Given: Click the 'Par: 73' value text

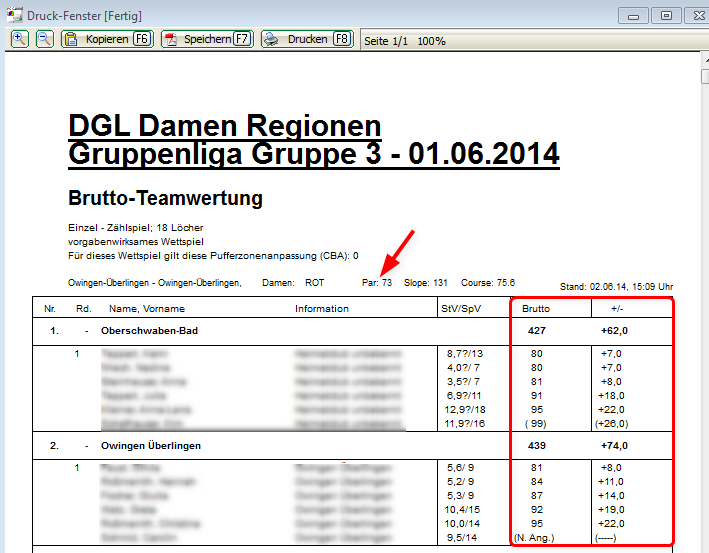Looking at the screenshot, I should point(377,283).
